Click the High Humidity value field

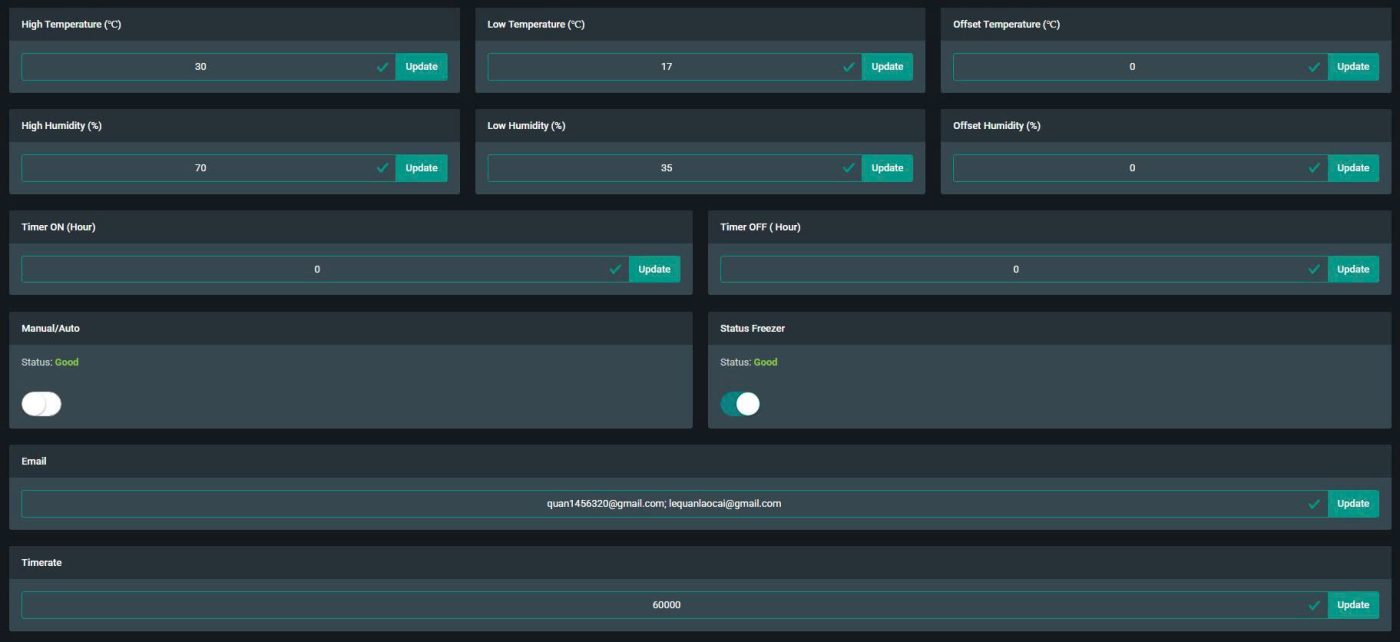click(x=200, y=168)
